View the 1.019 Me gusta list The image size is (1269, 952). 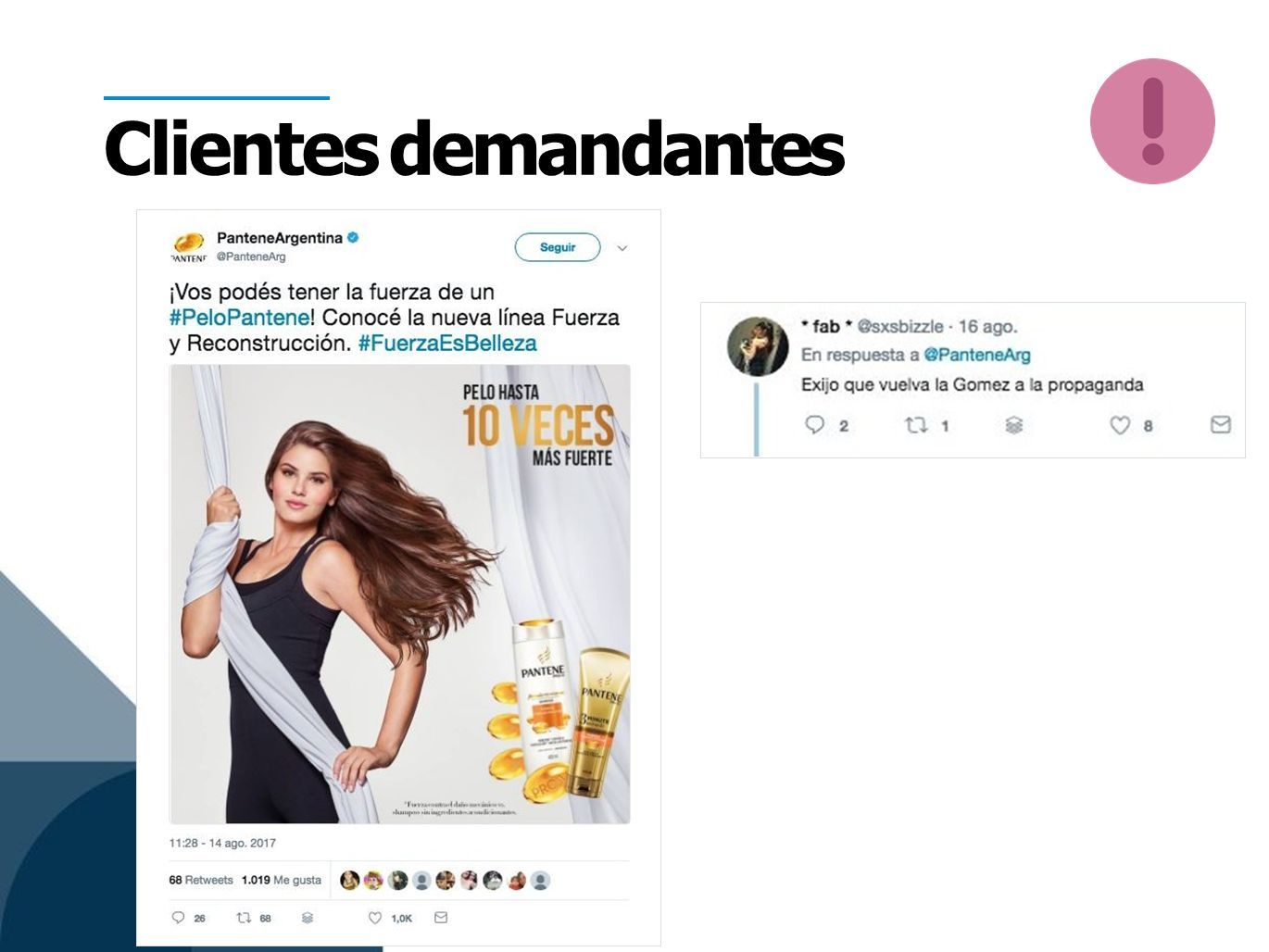point(282,880)
